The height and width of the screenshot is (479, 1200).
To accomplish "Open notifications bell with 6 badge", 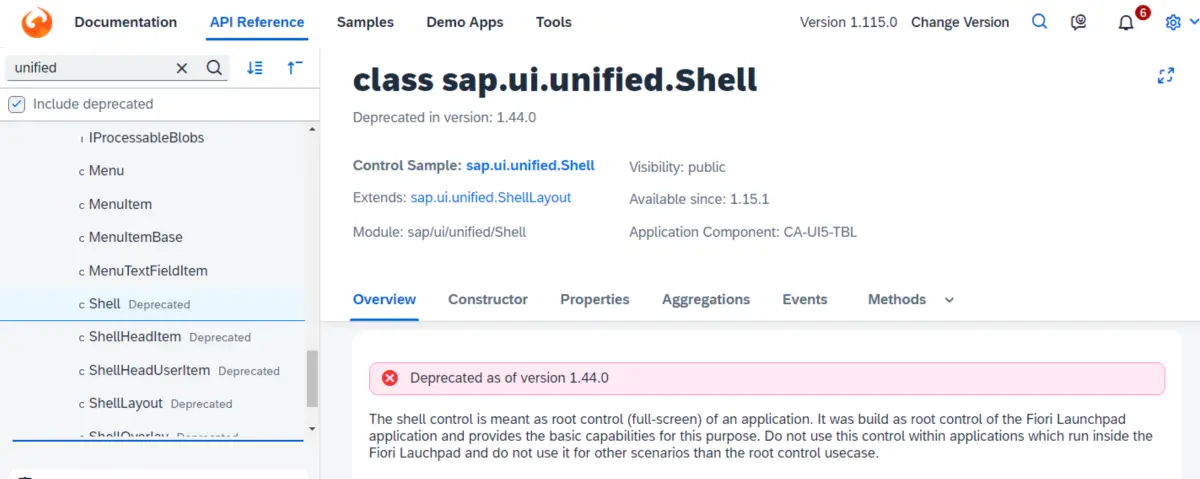I will tap(1126, 23).
